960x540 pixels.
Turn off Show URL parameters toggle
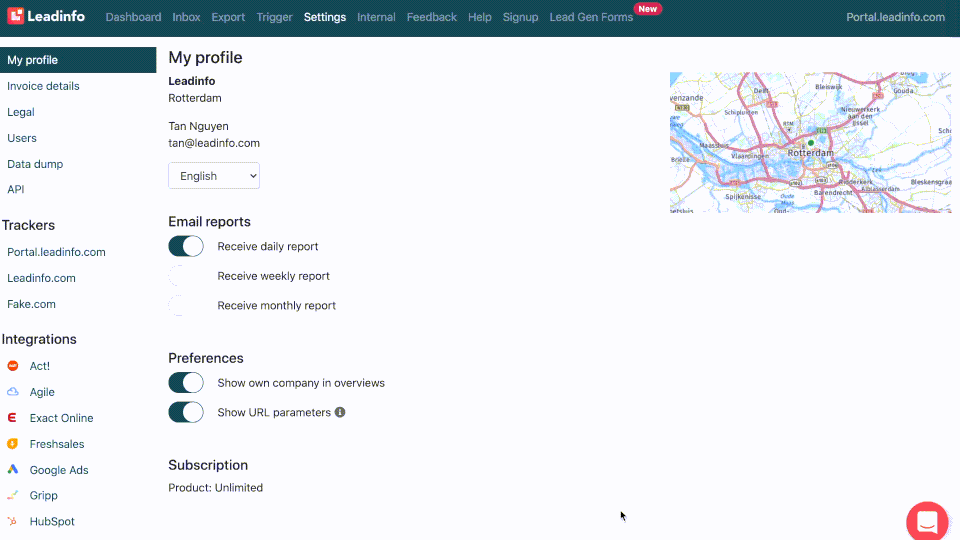[x=186, y=412]
